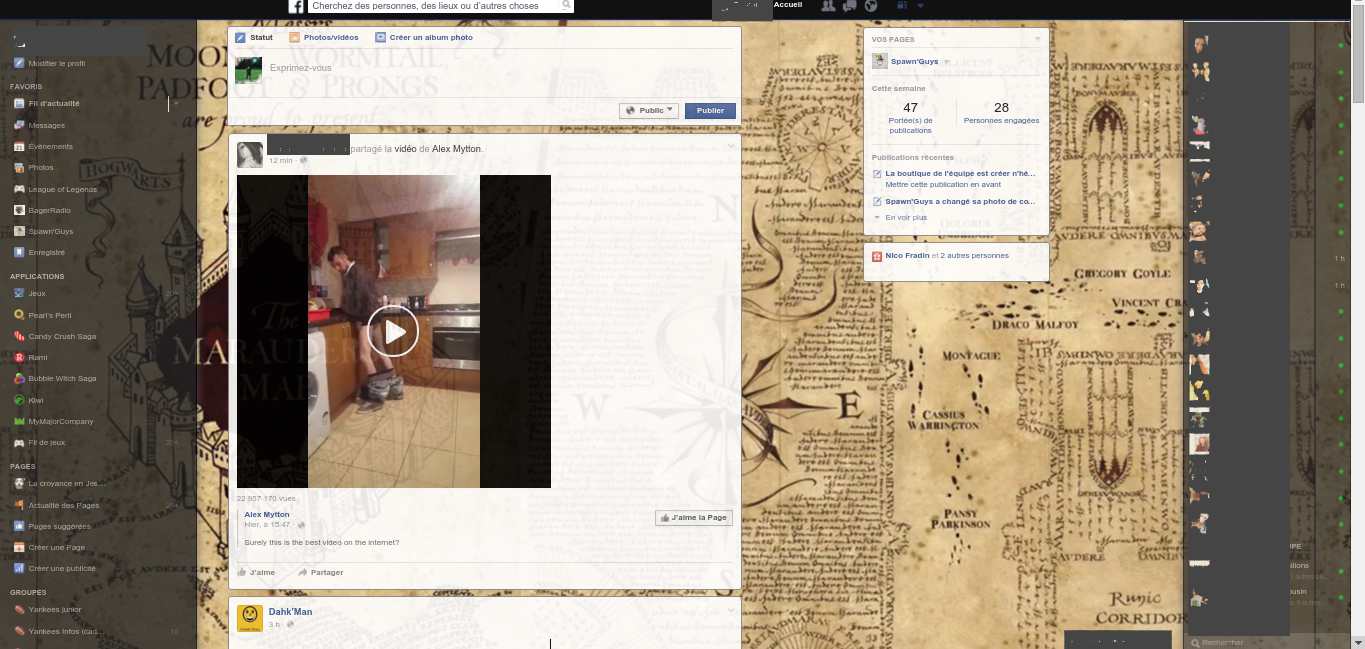Click the Pages suggérées icon
Screen dimensions: 1365x649
[x=19, y=526]
